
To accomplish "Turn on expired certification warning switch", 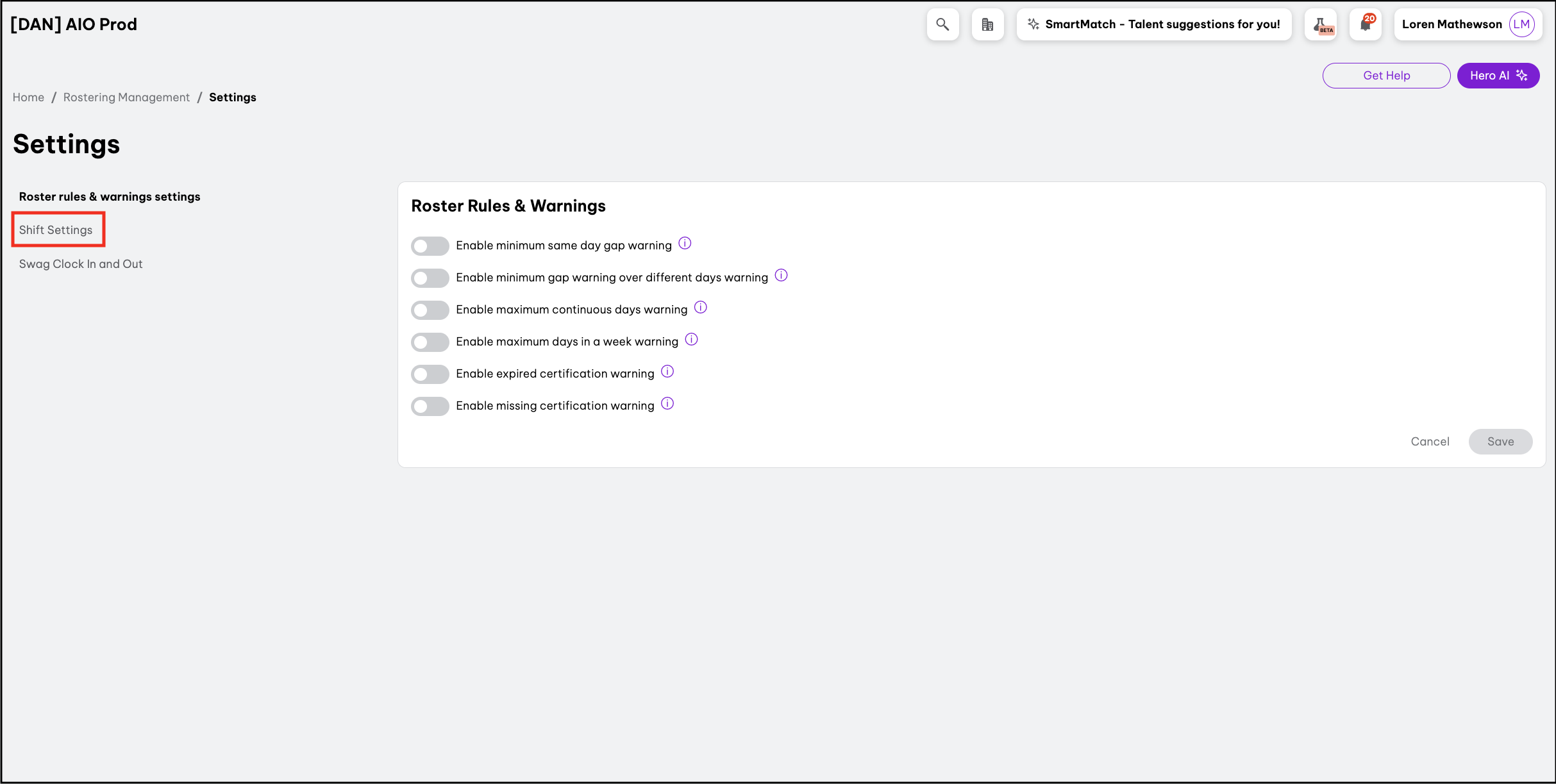I will [x=430, y=374].
